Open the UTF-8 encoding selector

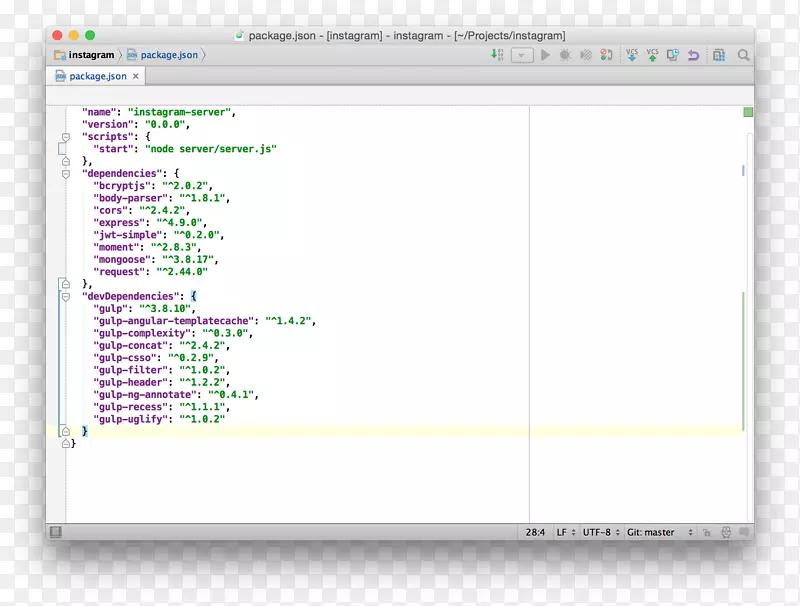601,533
